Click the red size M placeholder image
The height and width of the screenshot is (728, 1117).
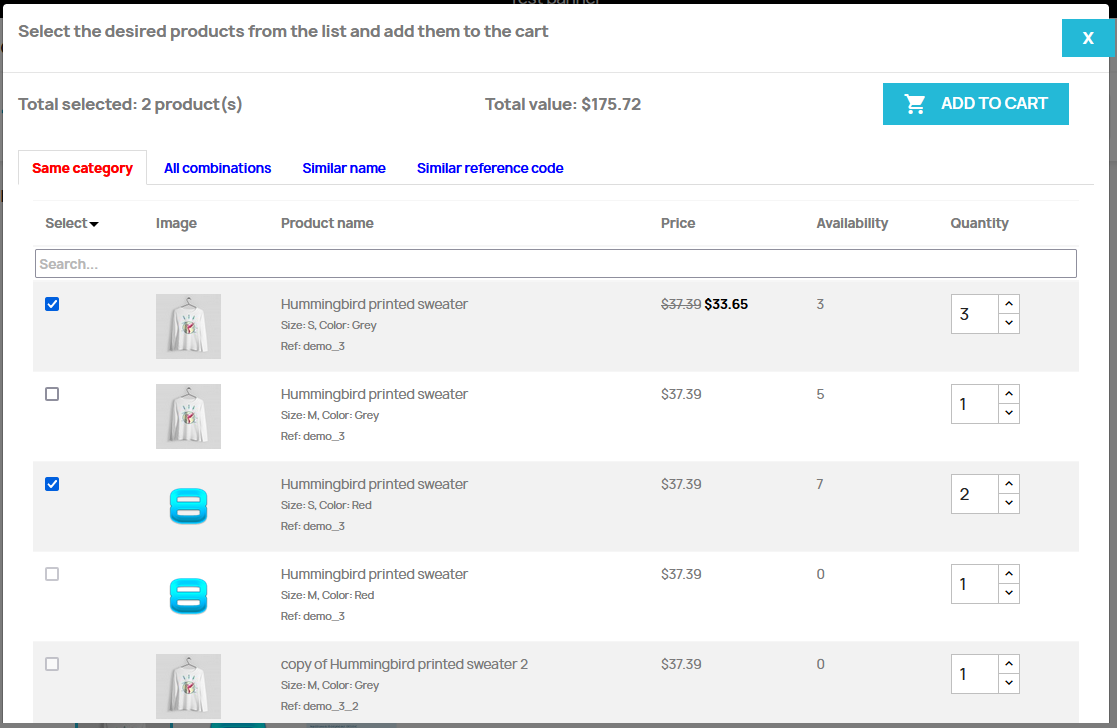(188, 596)
